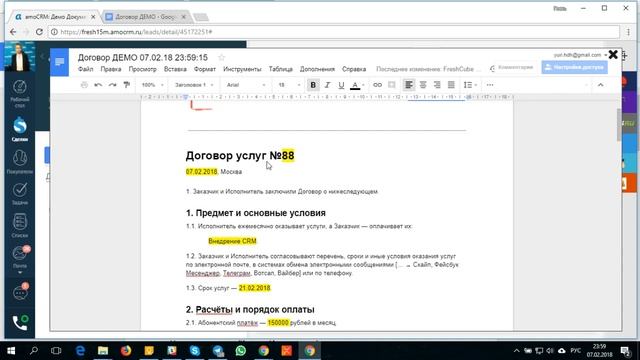Open the Формат menu
The height and width of the screenshot is (360, 640).
204,69
